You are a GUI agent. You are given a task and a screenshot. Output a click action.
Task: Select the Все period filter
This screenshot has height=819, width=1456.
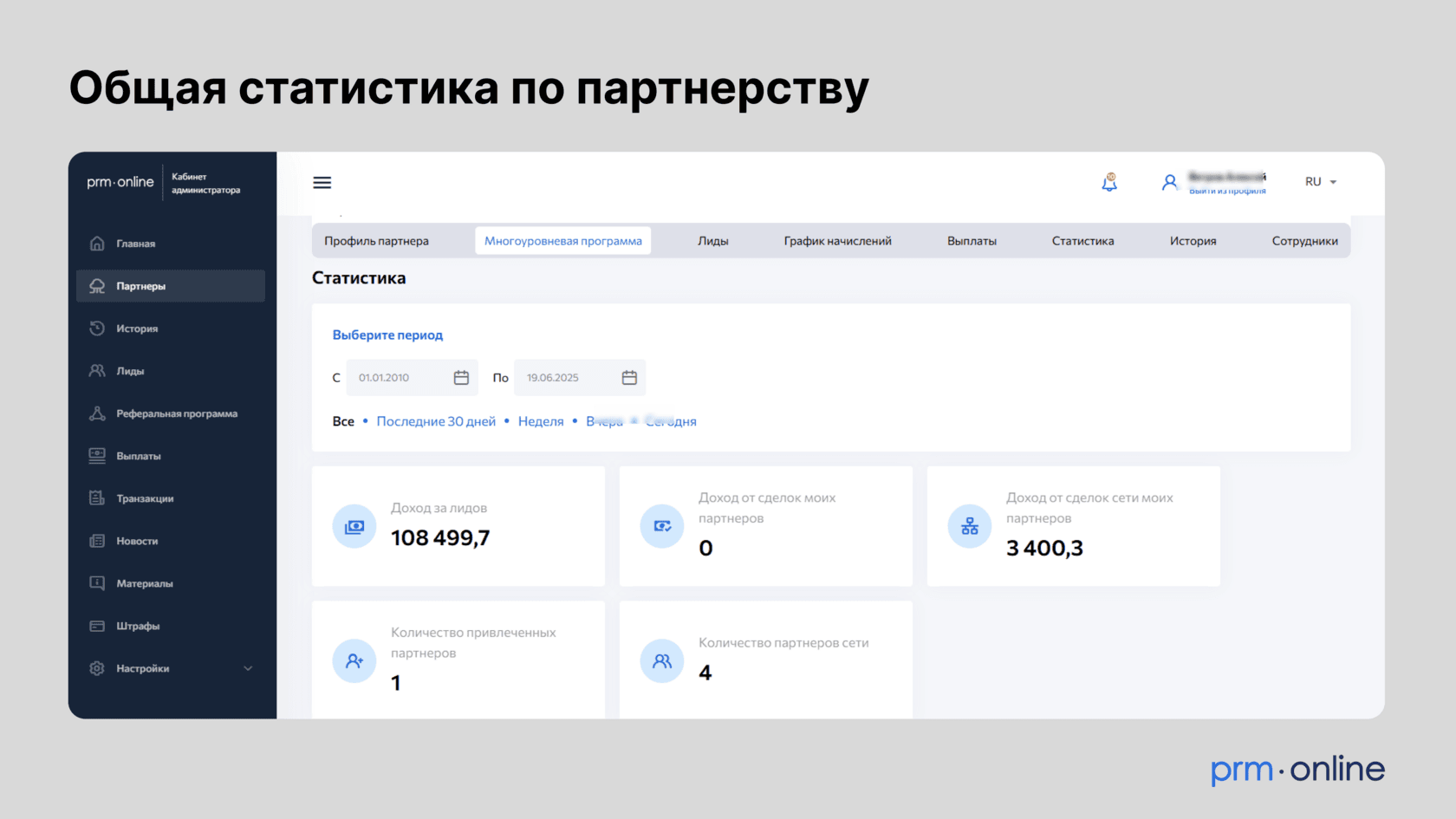(343, 421)
